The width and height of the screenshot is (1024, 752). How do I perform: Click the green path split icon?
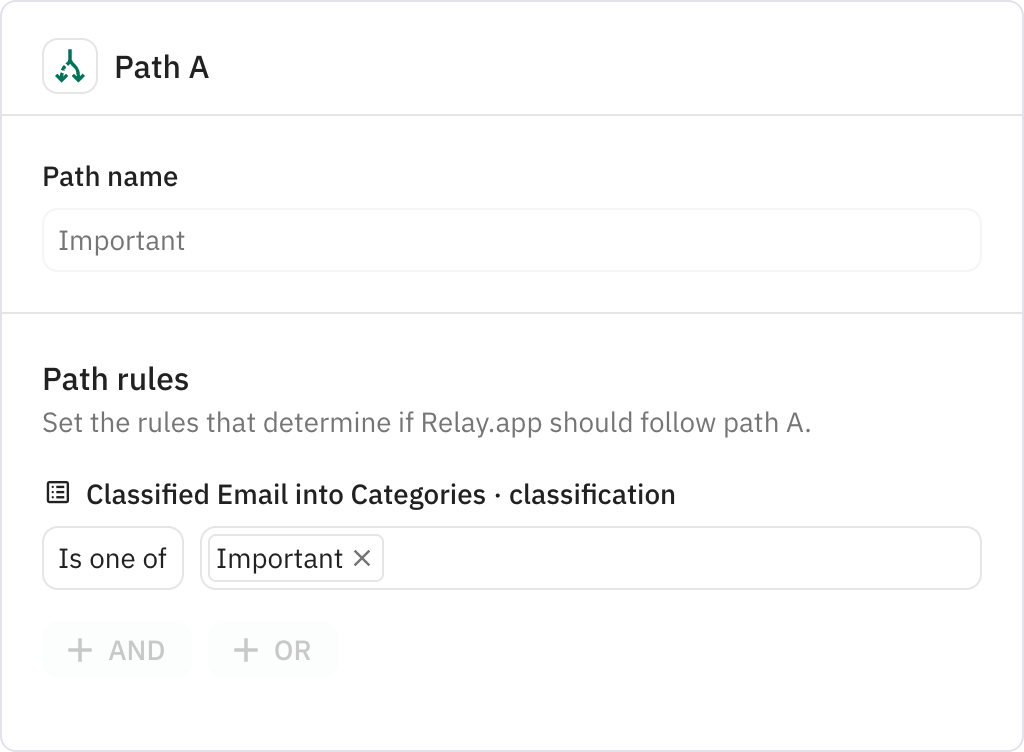(x=70, y=67)
